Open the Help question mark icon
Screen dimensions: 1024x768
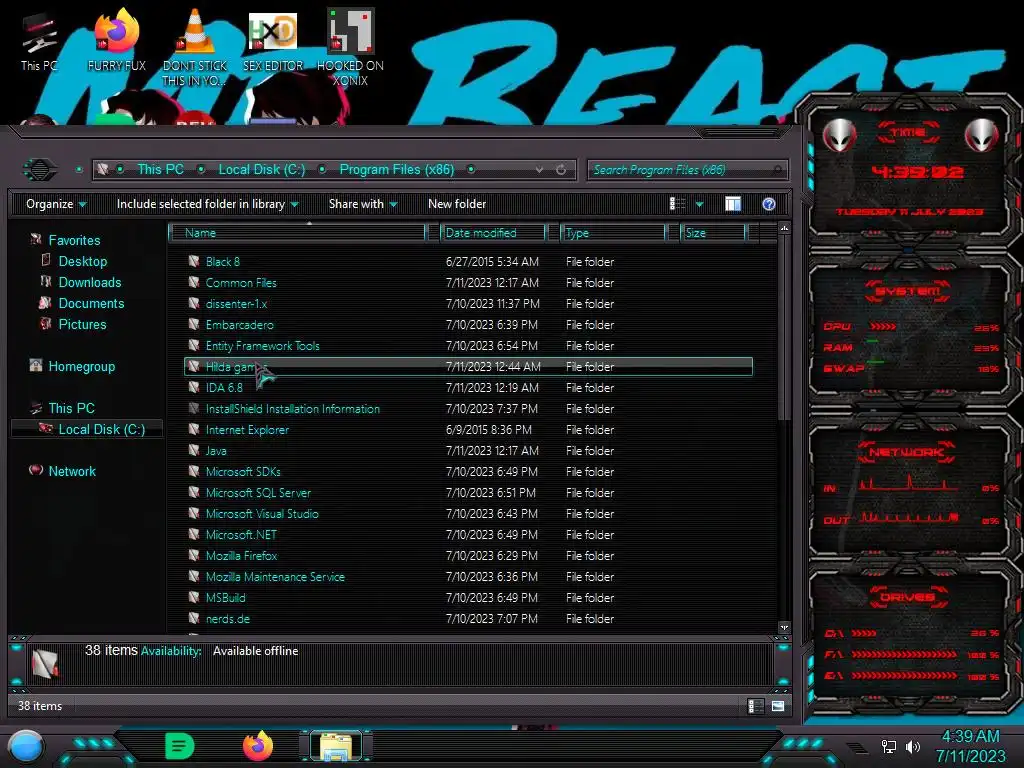769,204
